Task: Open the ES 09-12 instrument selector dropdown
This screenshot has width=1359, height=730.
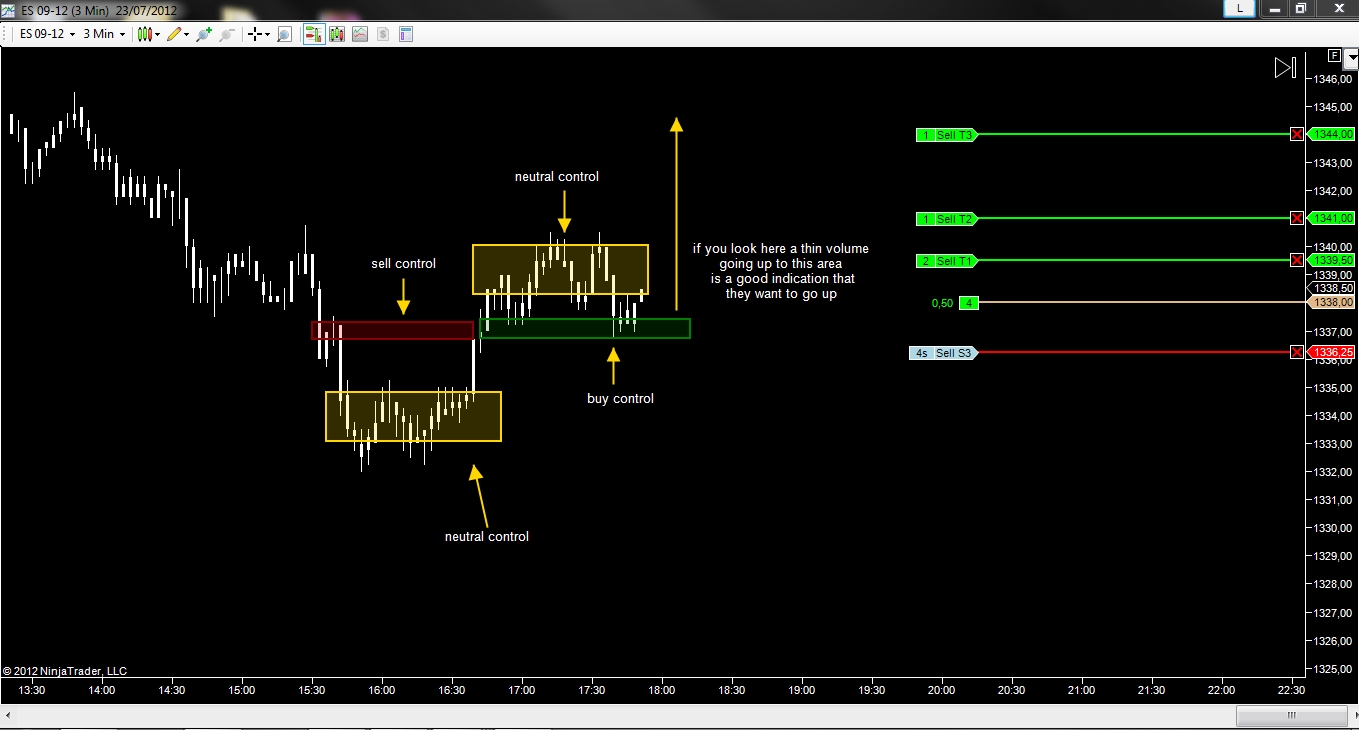Action: click(47, 34)
